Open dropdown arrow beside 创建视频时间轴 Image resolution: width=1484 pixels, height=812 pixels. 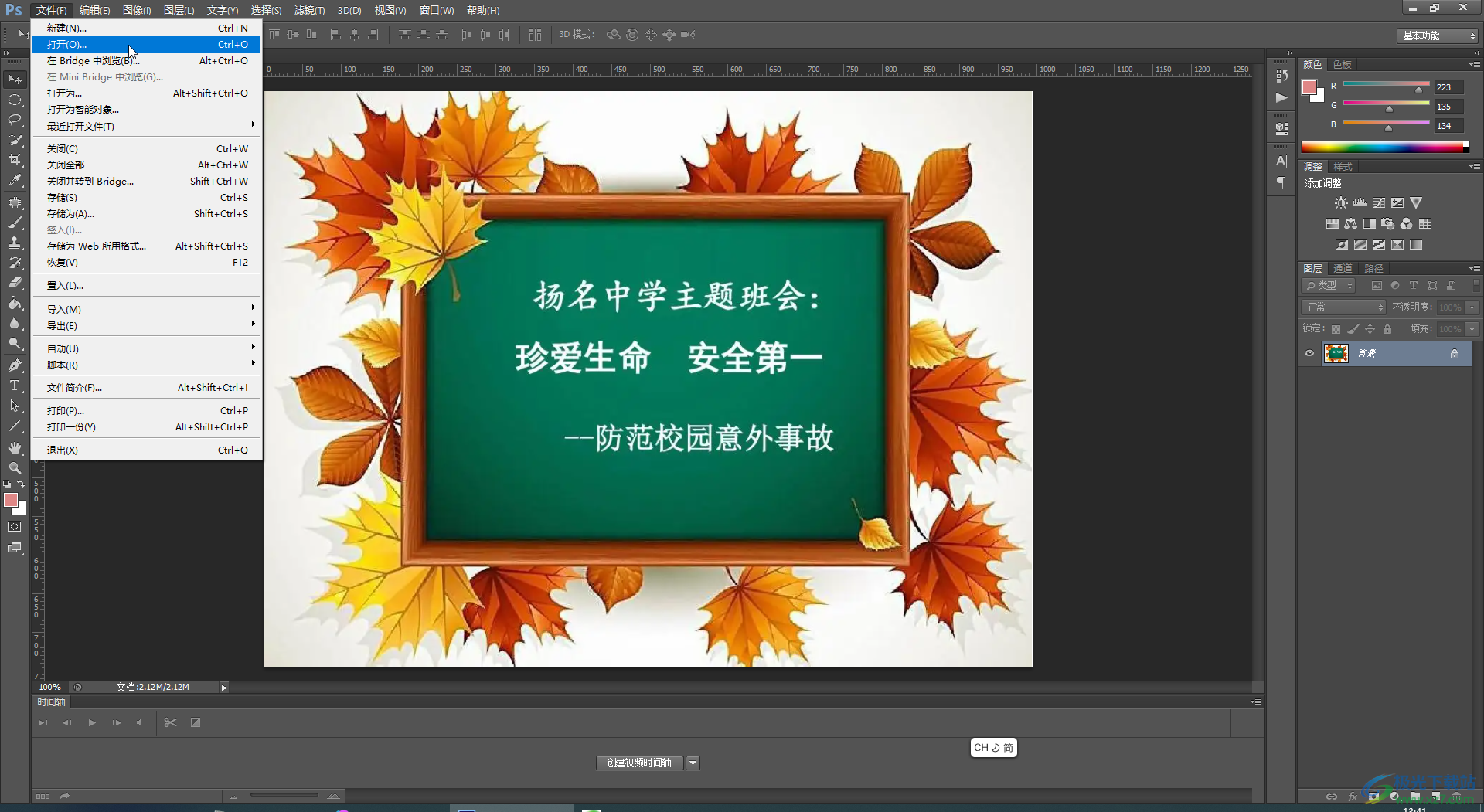693,763
